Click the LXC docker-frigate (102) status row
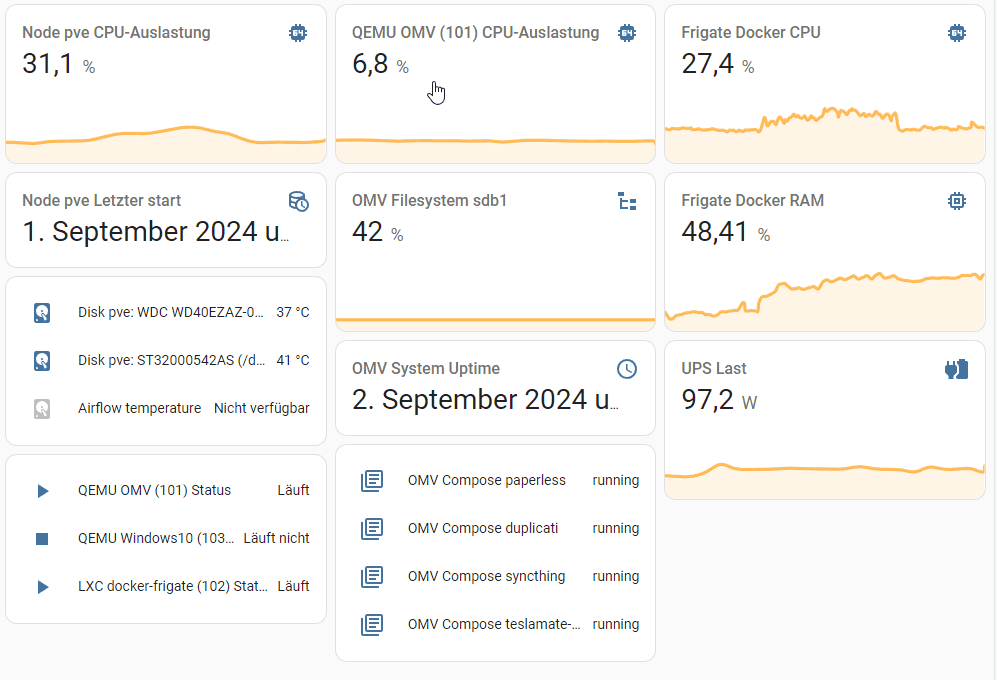Screen dimensions: 997x680 pyautogui.click(x=170, y=587)
